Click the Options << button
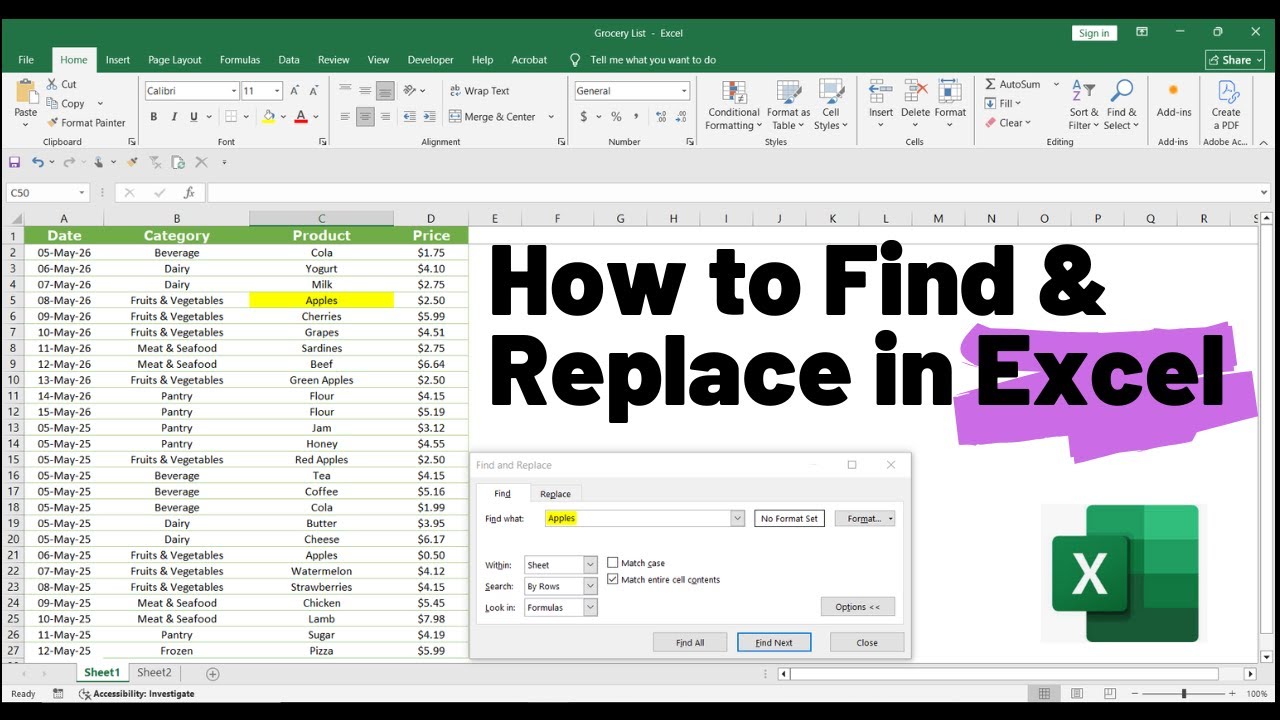 [858, 607]
